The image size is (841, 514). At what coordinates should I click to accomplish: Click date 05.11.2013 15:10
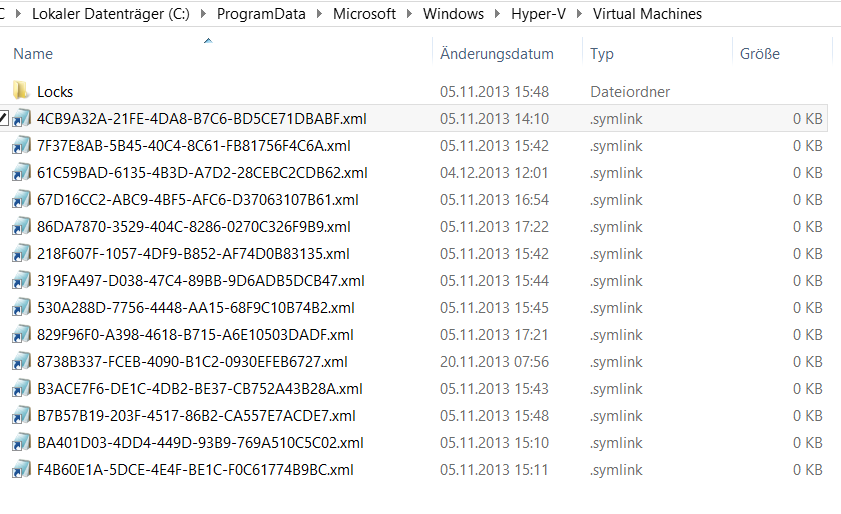[x=494, y=443]
